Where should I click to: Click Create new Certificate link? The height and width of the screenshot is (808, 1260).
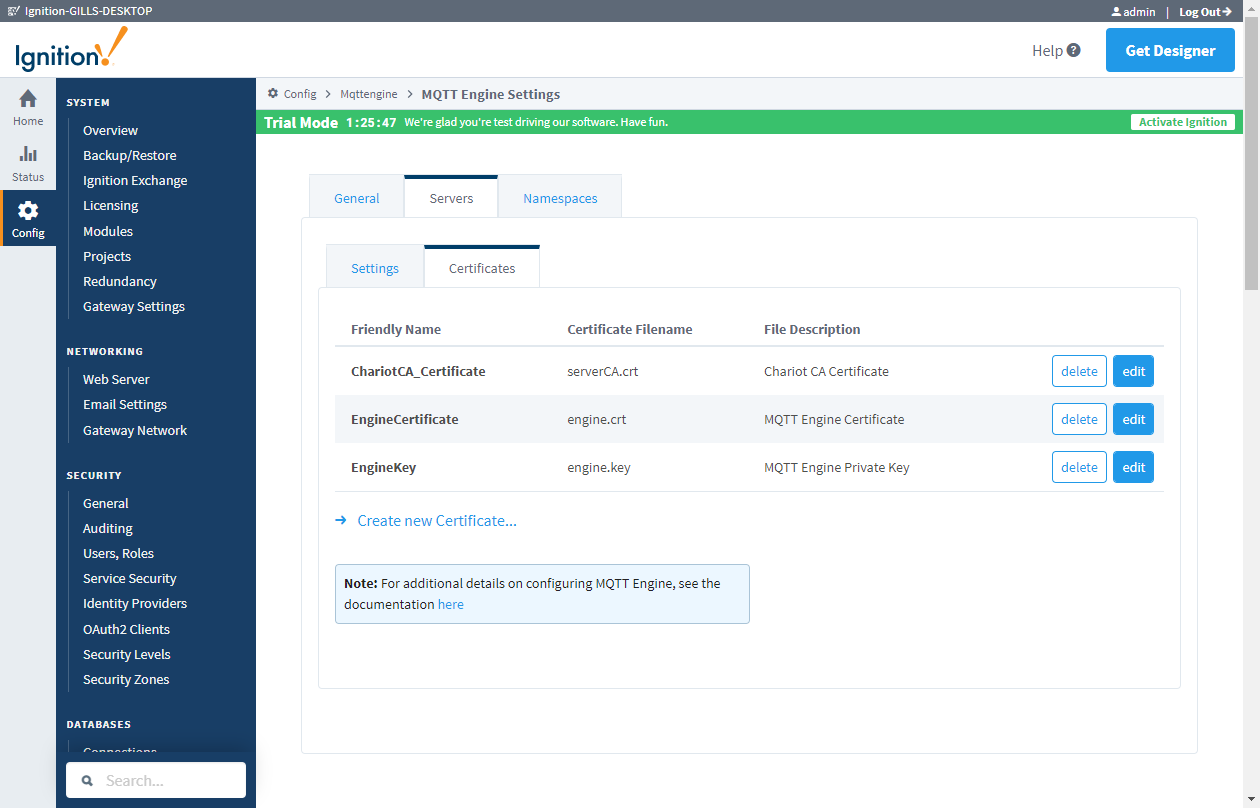[437, 520]
